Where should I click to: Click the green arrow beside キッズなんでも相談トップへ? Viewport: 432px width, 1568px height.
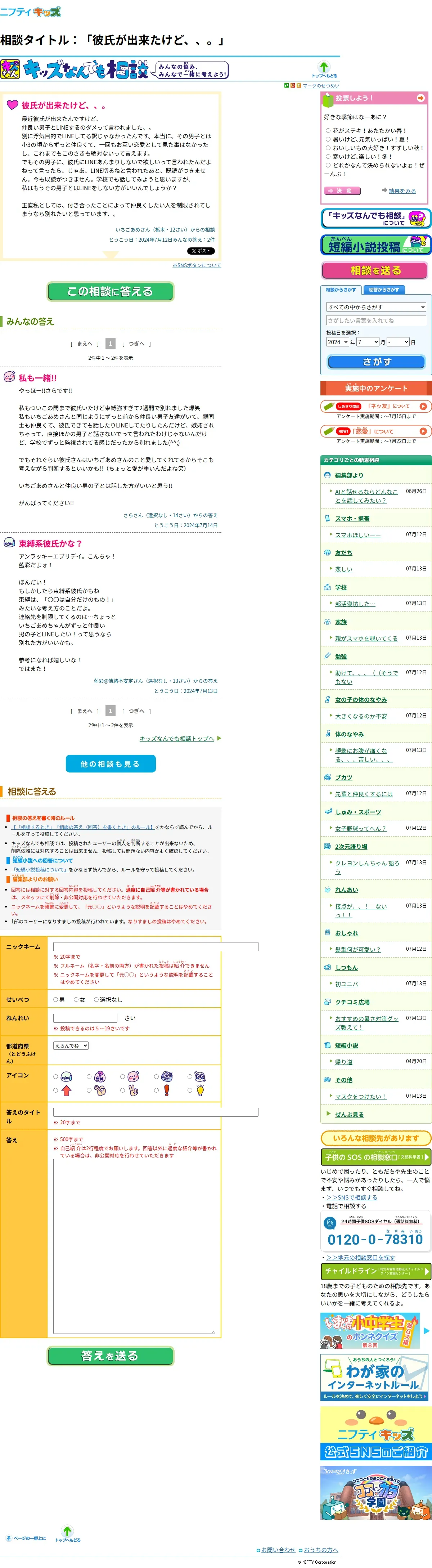[219, 738]
